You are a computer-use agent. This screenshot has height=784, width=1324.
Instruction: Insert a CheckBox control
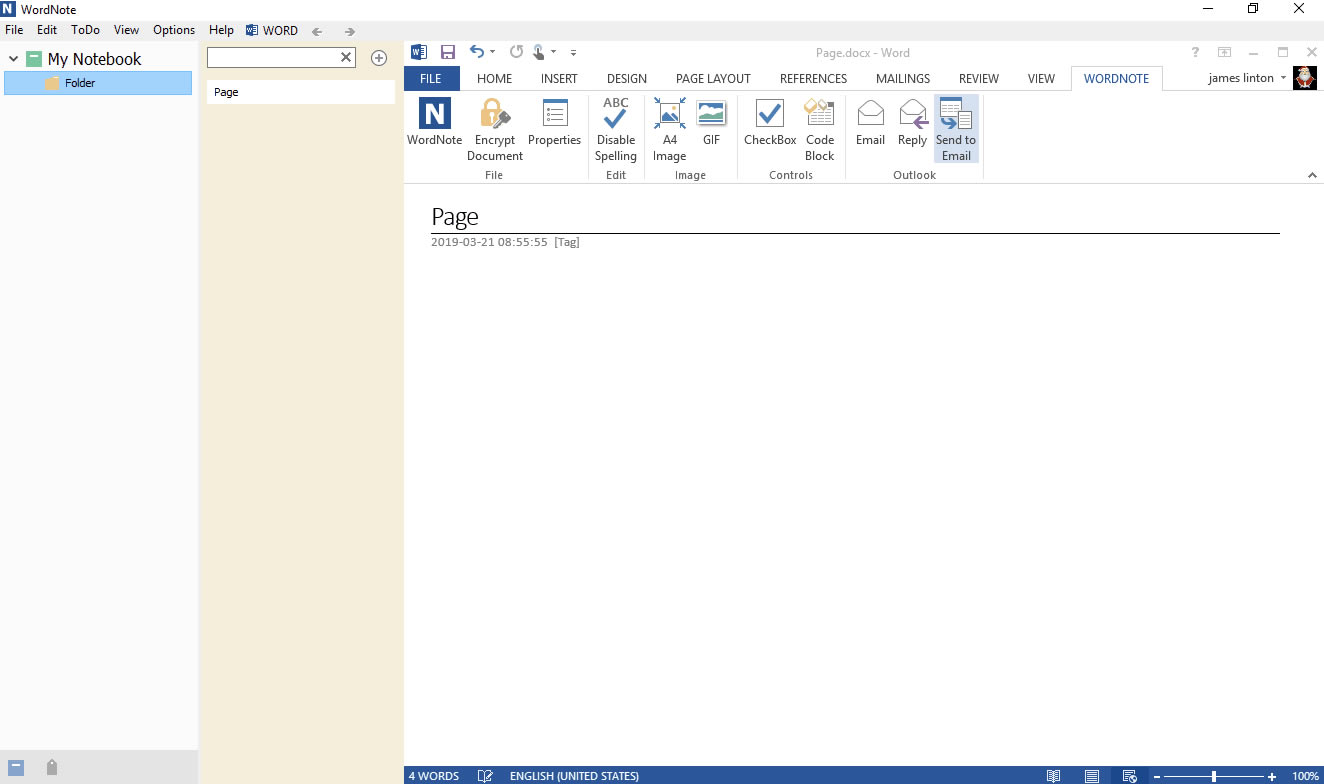(x=769, y=120)
